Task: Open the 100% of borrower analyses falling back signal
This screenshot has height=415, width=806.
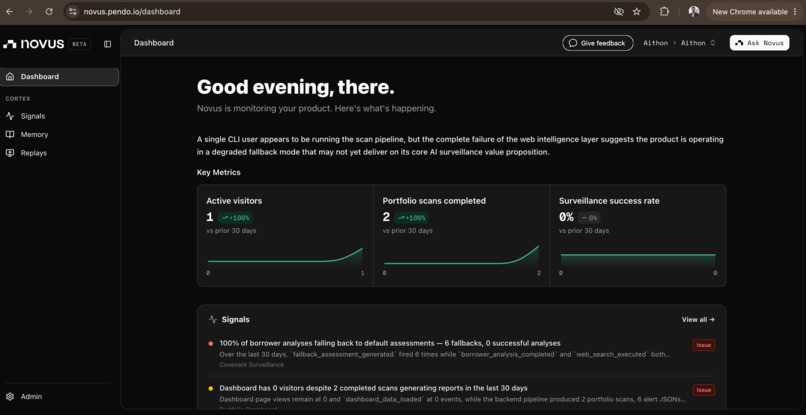Action: (x=461, y=353)
